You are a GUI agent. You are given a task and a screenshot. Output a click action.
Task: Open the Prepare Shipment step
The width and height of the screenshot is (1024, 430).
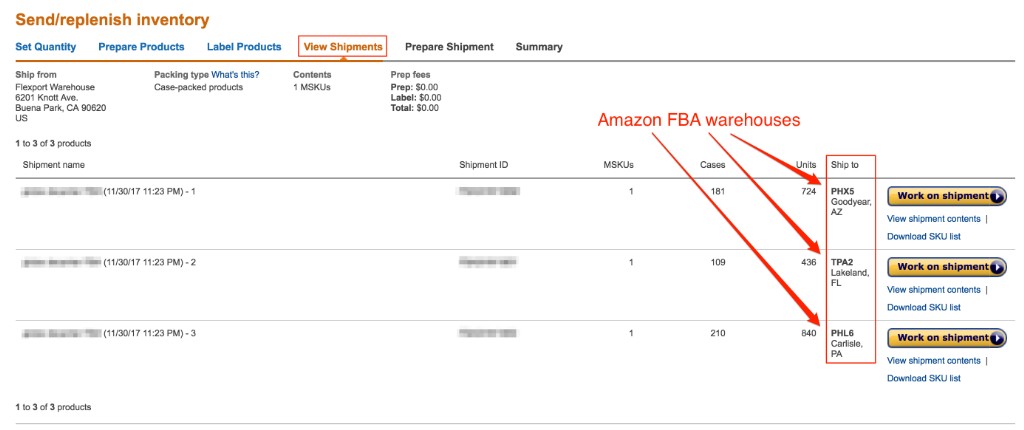(449, 47)
